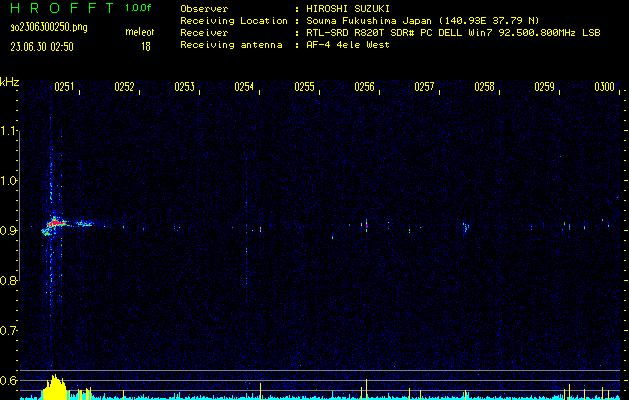Click the 0256 time marker
Screen dimensions: 629x400
[x=364, y=87]
